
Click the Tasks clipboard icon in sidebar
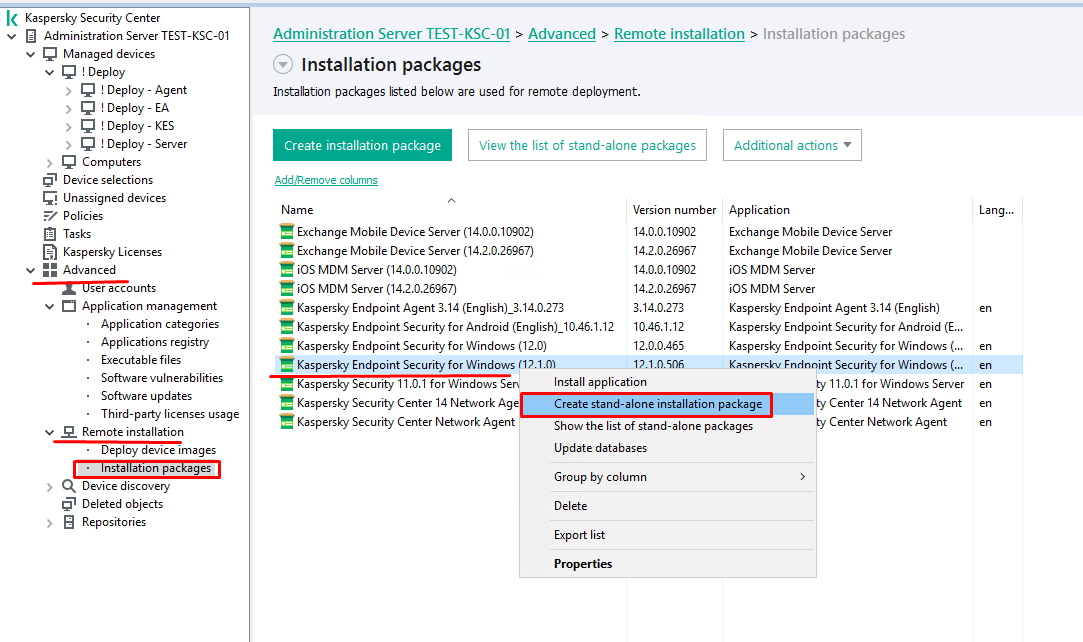[x=50, y=234]
